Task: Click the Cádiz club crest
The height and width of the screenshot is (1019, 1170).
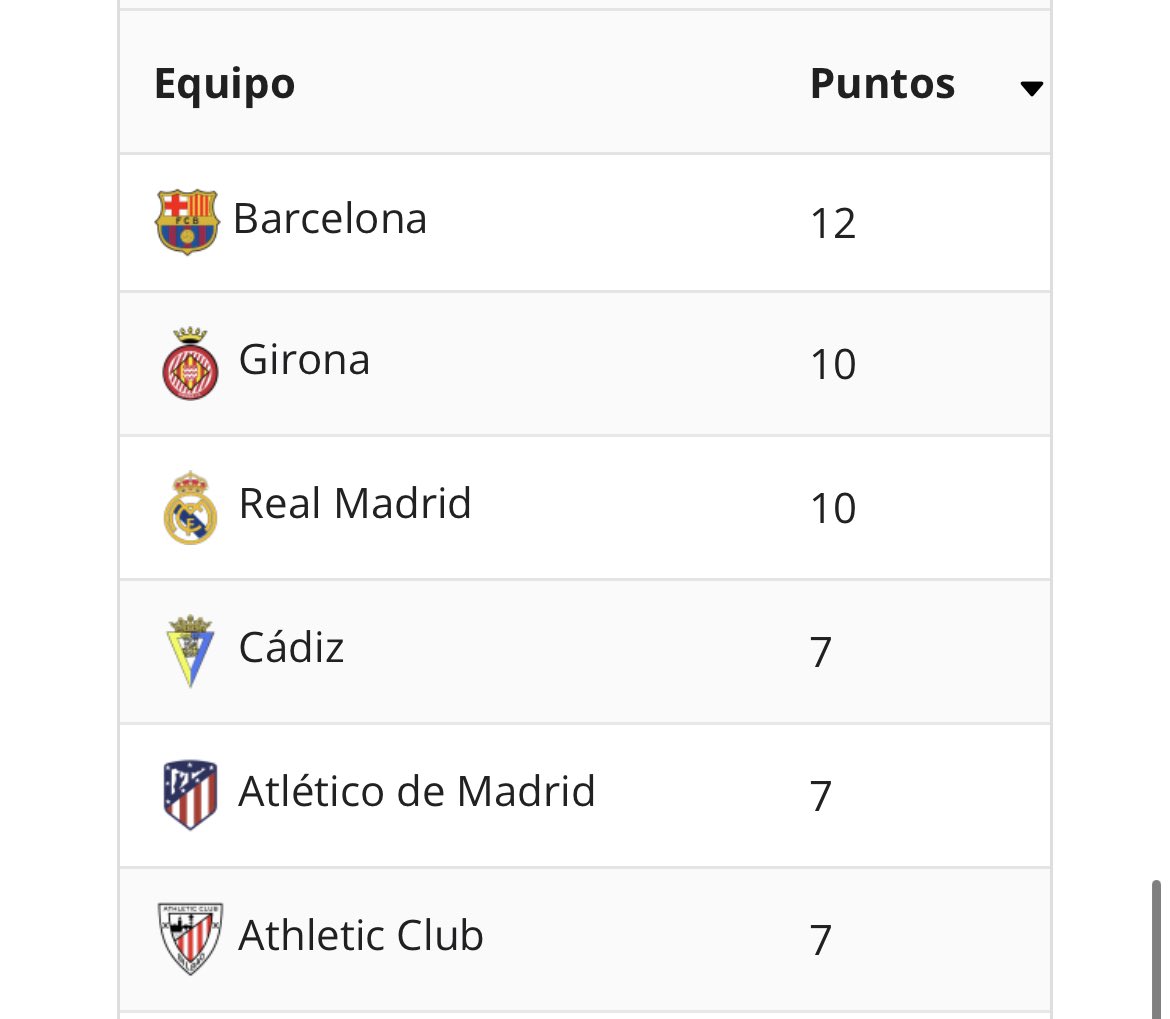Action: coord(190,651)
